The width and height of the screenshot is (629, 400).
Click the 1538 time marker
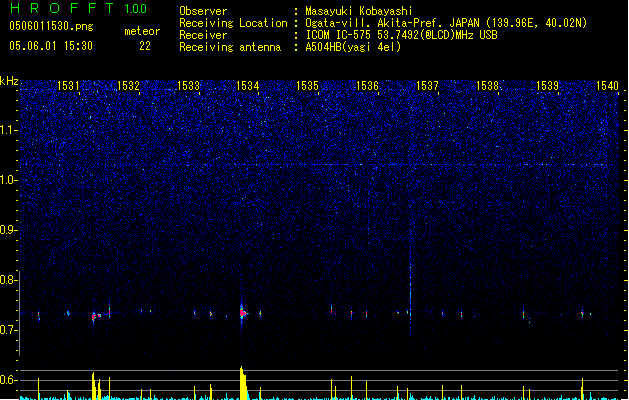coord(487,86)
